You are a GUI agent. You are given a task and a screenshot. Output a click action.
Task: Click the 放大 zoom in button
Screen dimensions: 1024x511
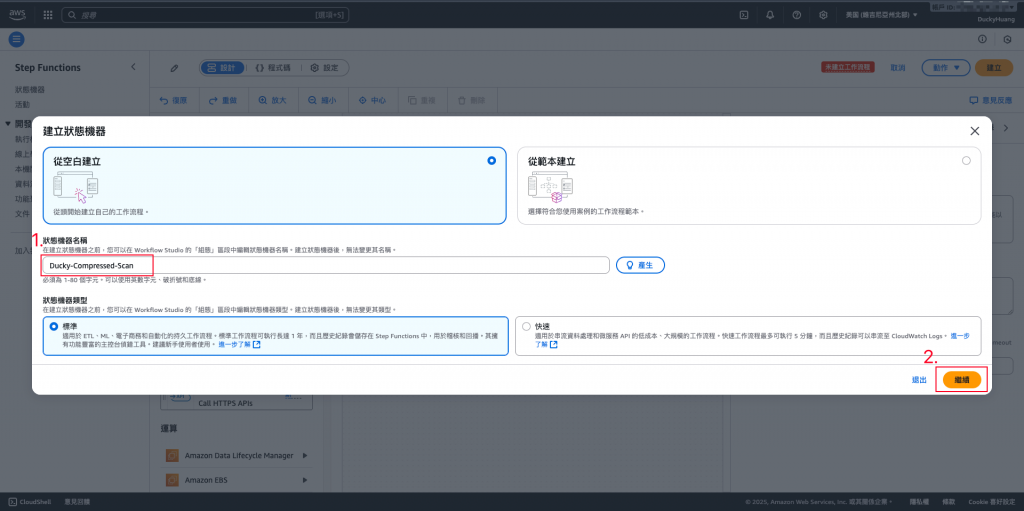[272, 101]
